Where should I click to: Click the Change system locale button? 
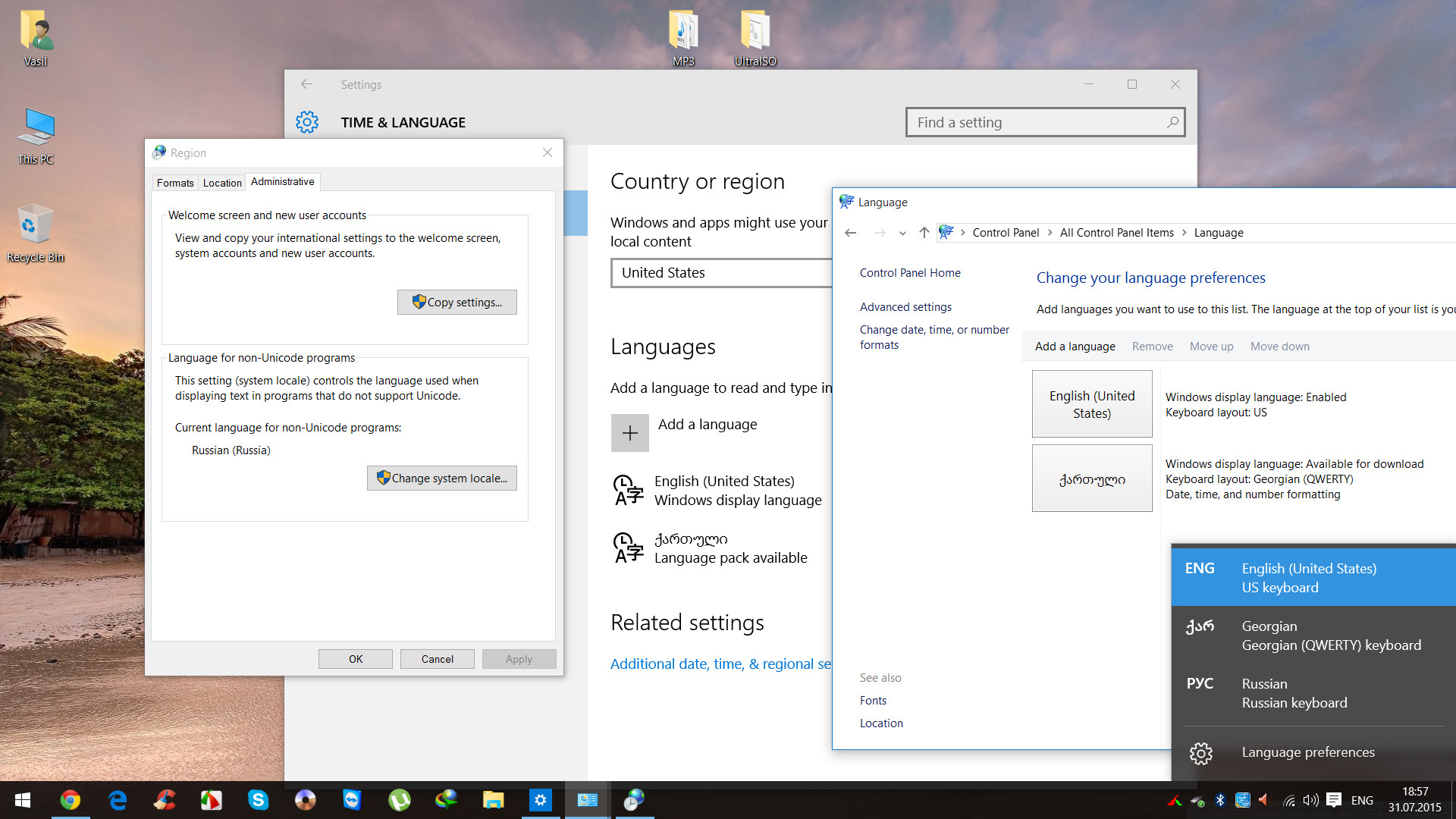click(x=442, y=479)
